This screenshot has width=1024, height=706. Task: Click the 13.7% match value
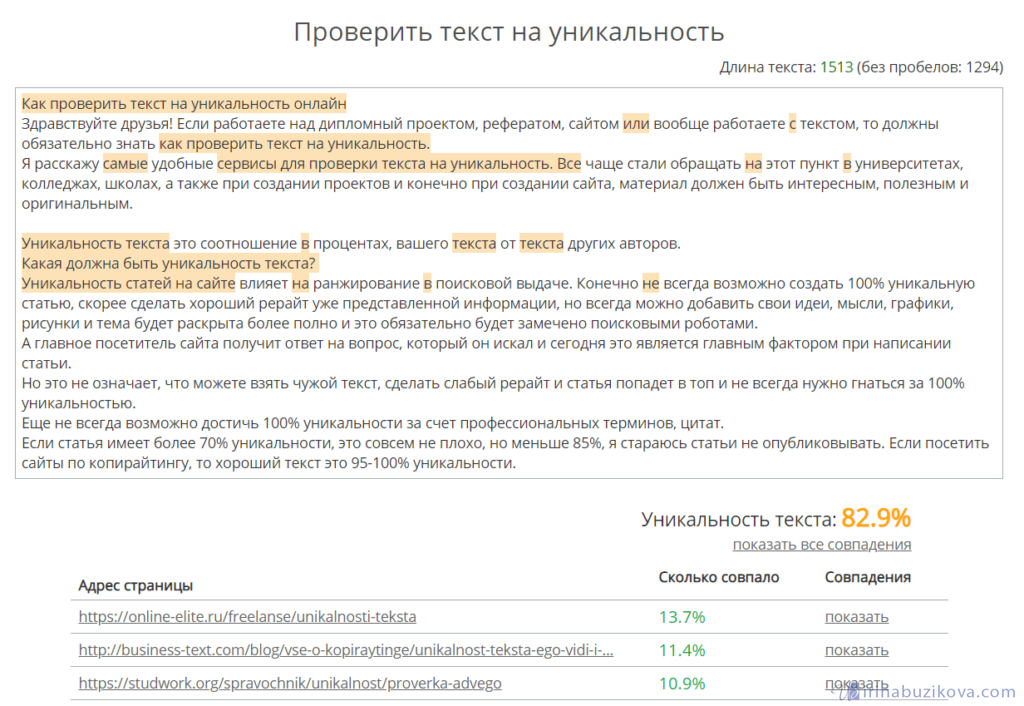[682, 617]
